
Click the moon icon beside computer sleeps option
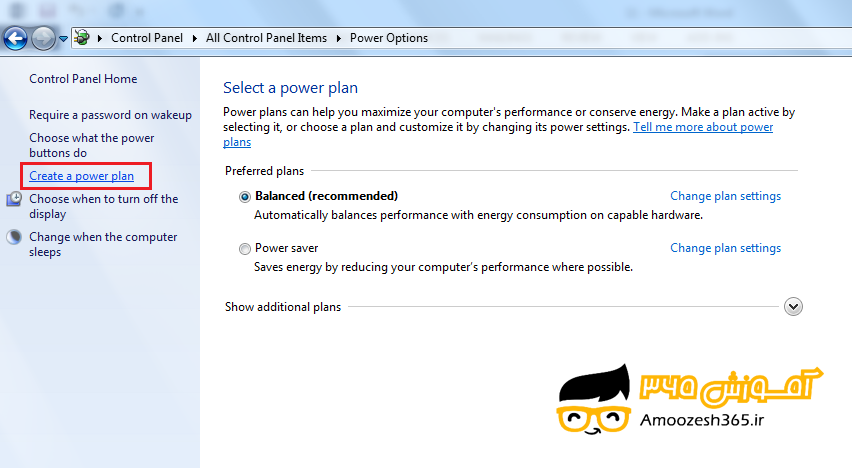(15, 237)
